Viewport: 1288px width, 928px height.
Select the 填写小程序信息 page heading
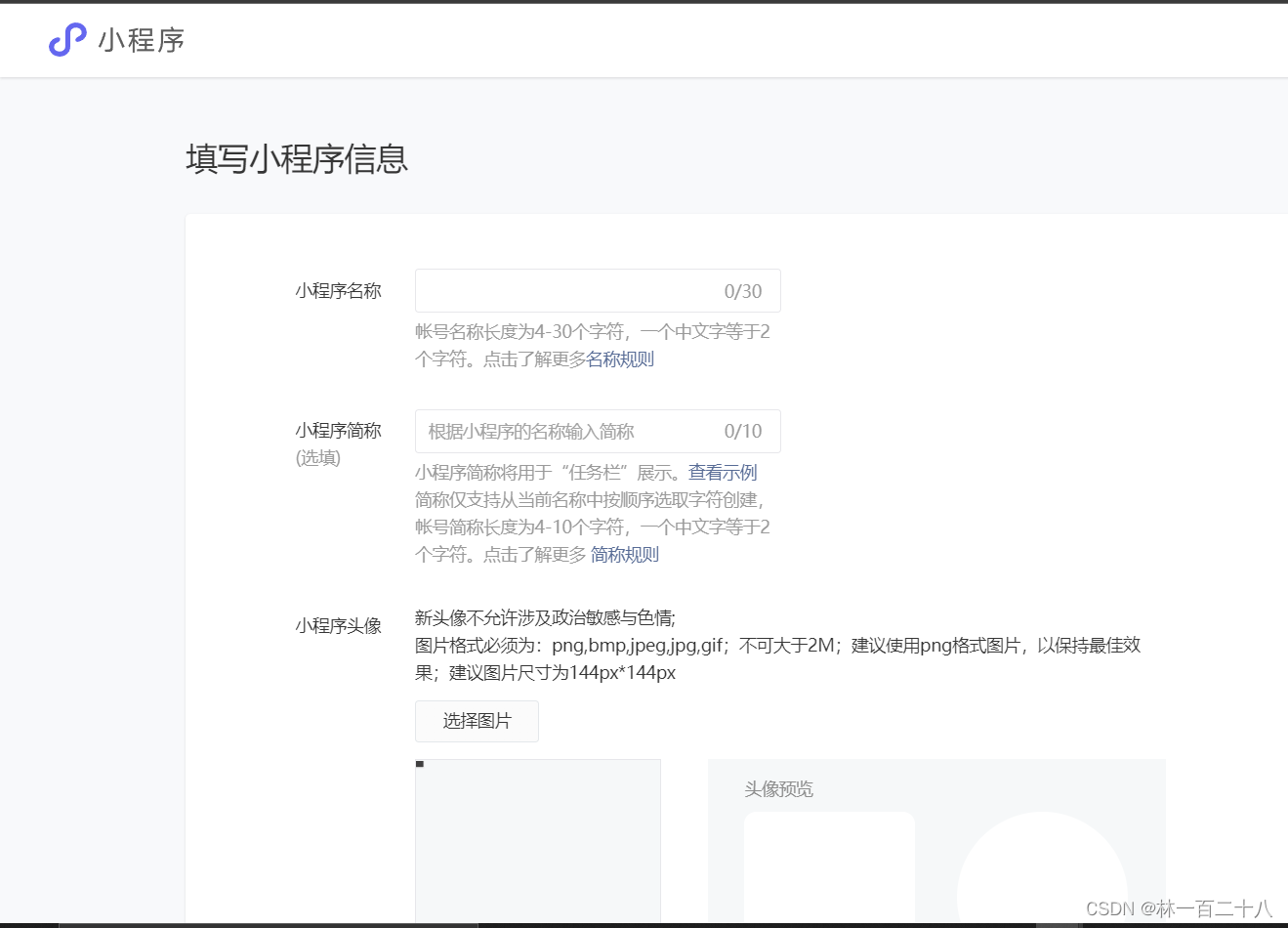pos(296,159)
